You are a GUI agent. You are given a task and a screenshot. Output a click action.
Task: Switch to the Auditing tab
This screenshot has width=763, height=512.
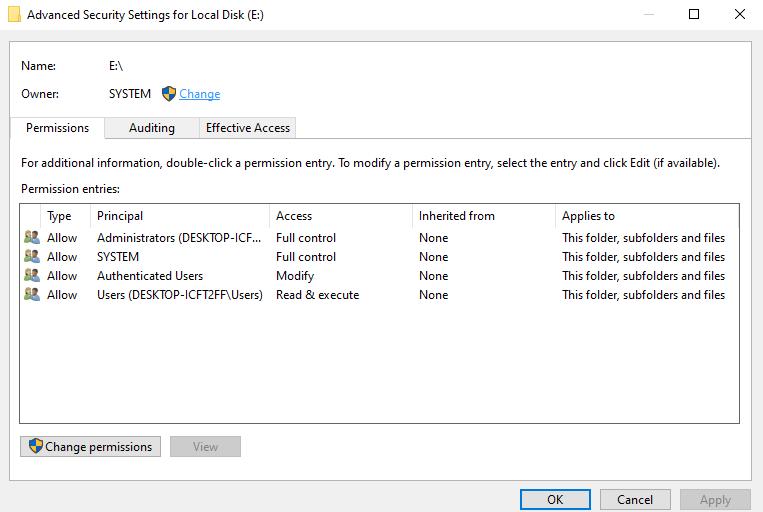[x=151, y=128]
